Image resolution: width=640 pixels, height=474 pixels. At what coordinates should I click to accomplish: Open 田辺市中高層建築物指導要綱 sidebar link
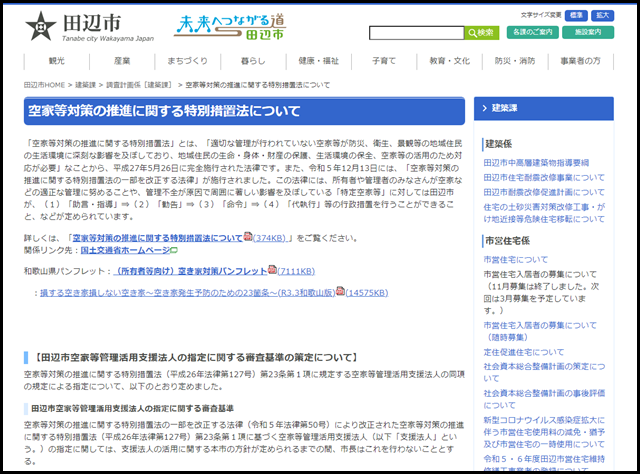[536, 163]
